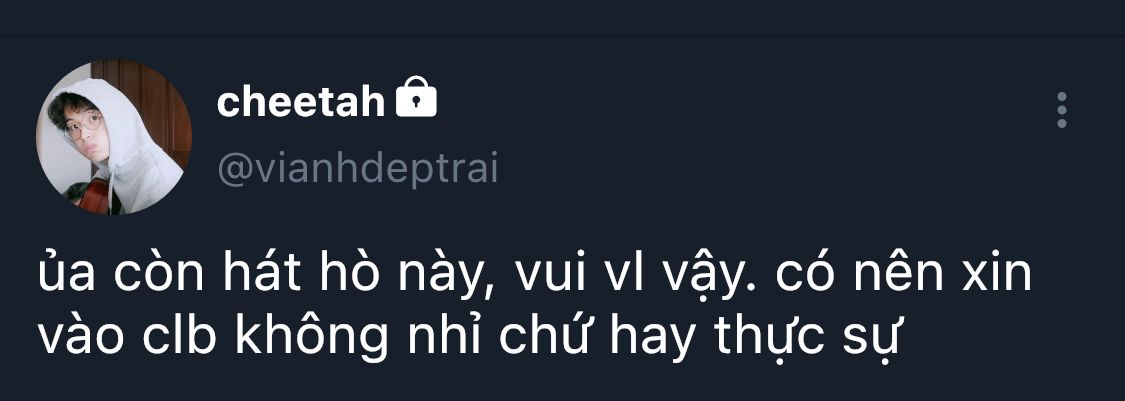Click the padlock protected-account icon
The width and height of the screenshot is (1125, 401).
pyautogui.click(x=416, y=98)
